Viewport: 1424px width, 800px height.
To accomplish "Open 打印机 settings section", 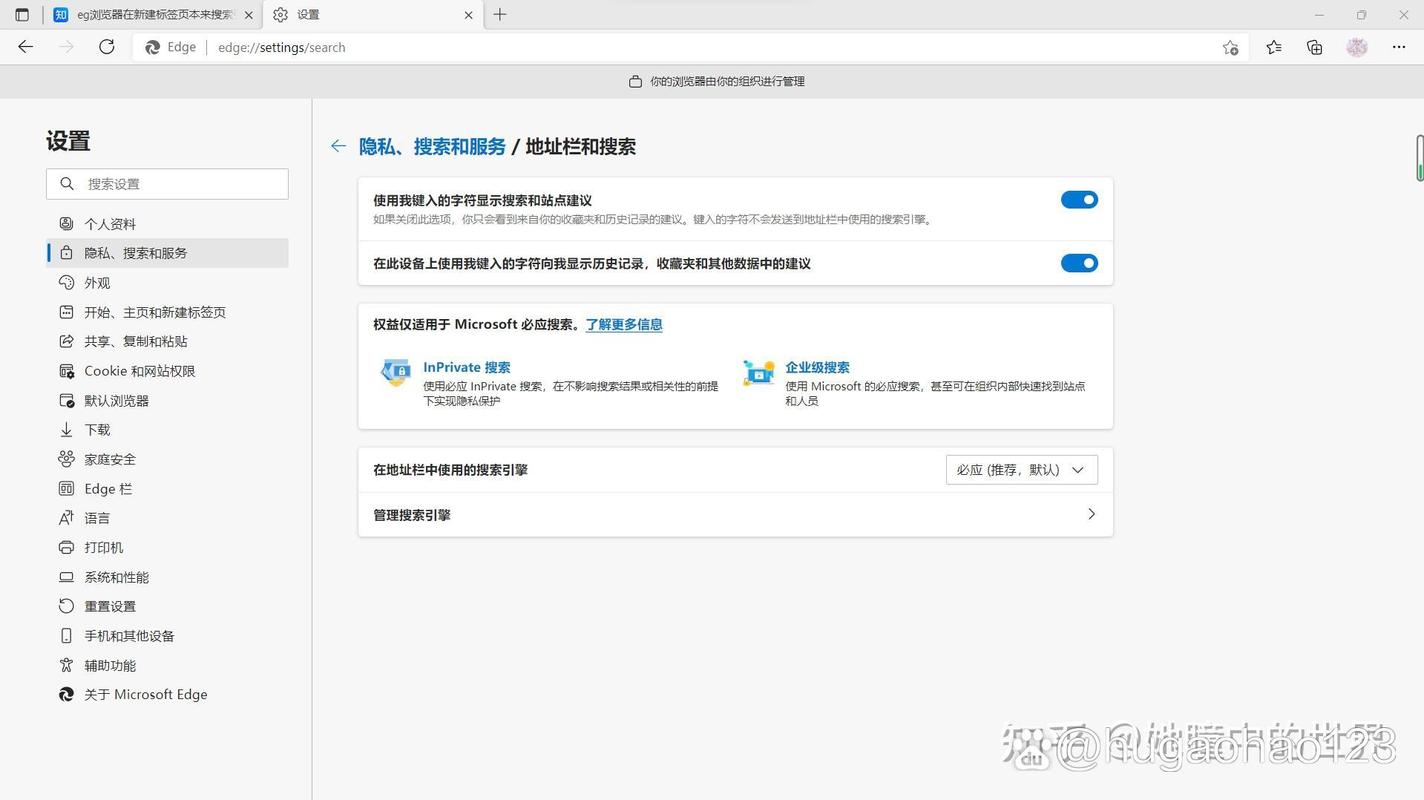I will tap(167, 547).
